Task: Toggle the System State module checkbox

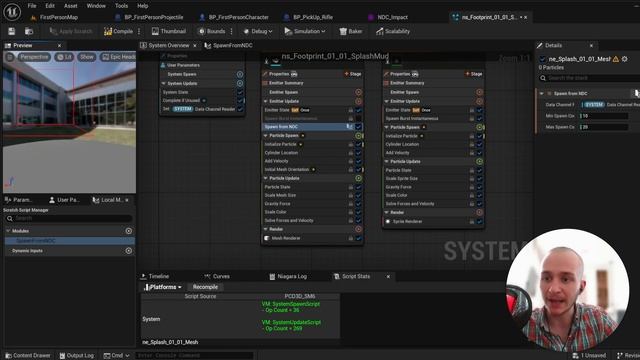Action: pos(240,93)
